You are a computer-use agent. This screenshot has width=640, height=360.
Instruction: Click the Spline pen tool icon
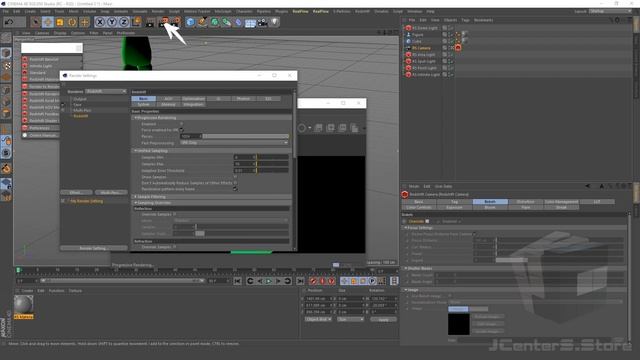click(x=202, y=22)
